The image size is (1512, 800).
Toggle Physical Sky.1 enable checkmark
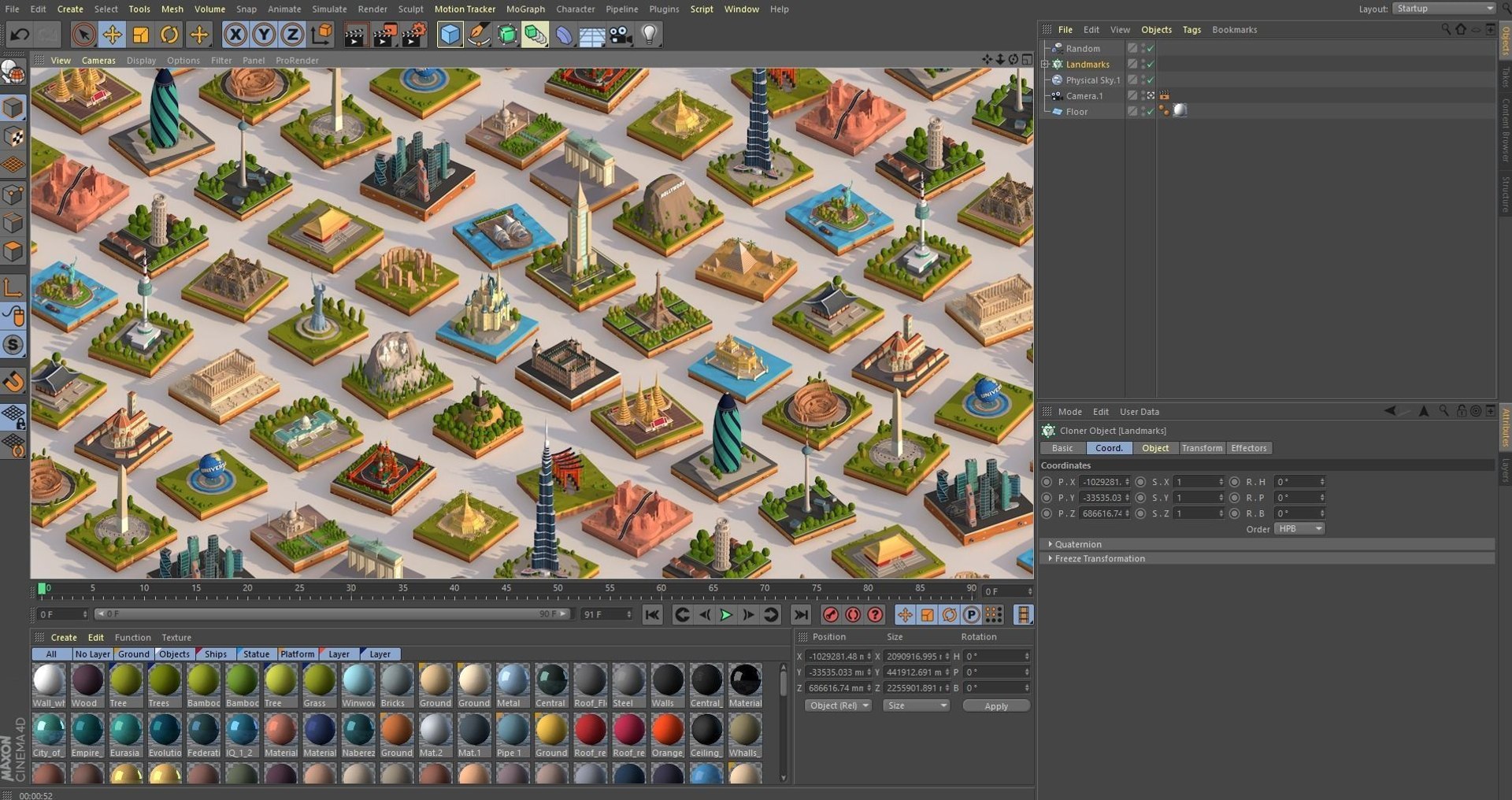(1151, 80)
